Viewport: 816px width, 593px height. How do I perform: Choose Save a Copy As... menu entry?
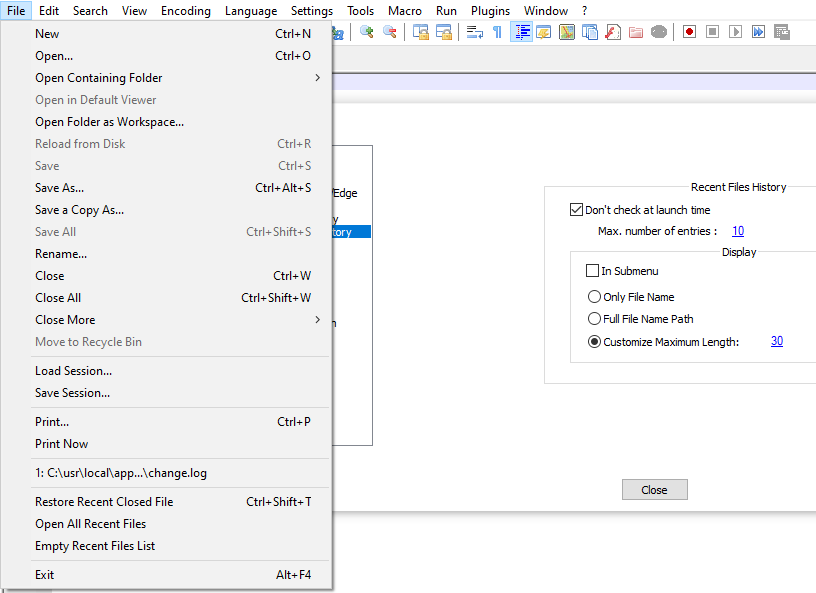(x=166, y=210)
